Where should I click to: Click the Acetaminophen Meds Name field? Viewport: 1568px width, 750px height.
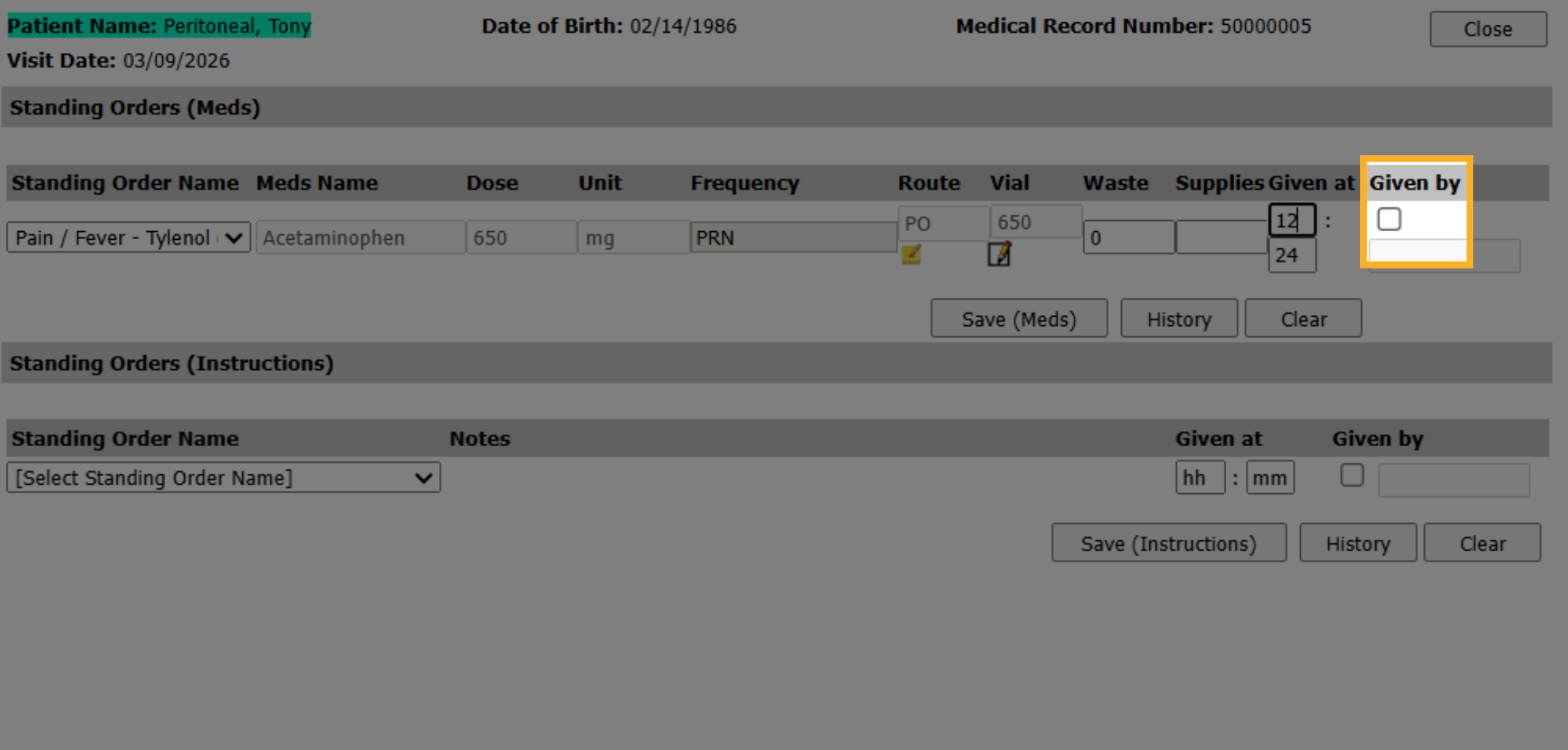361,237
